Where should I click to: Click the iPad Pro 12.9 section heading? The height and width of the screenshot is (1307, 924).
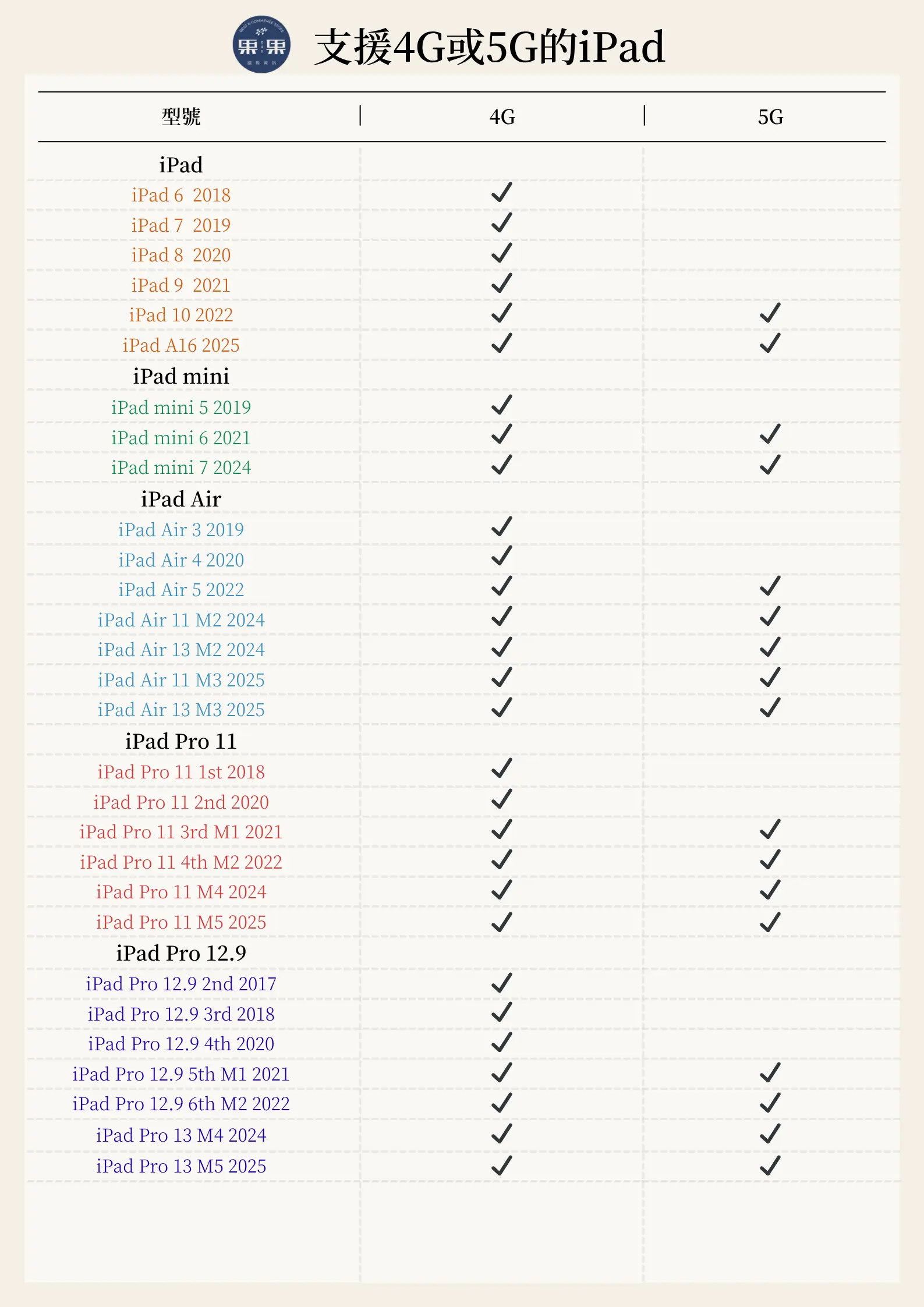[x=181, y=953]
